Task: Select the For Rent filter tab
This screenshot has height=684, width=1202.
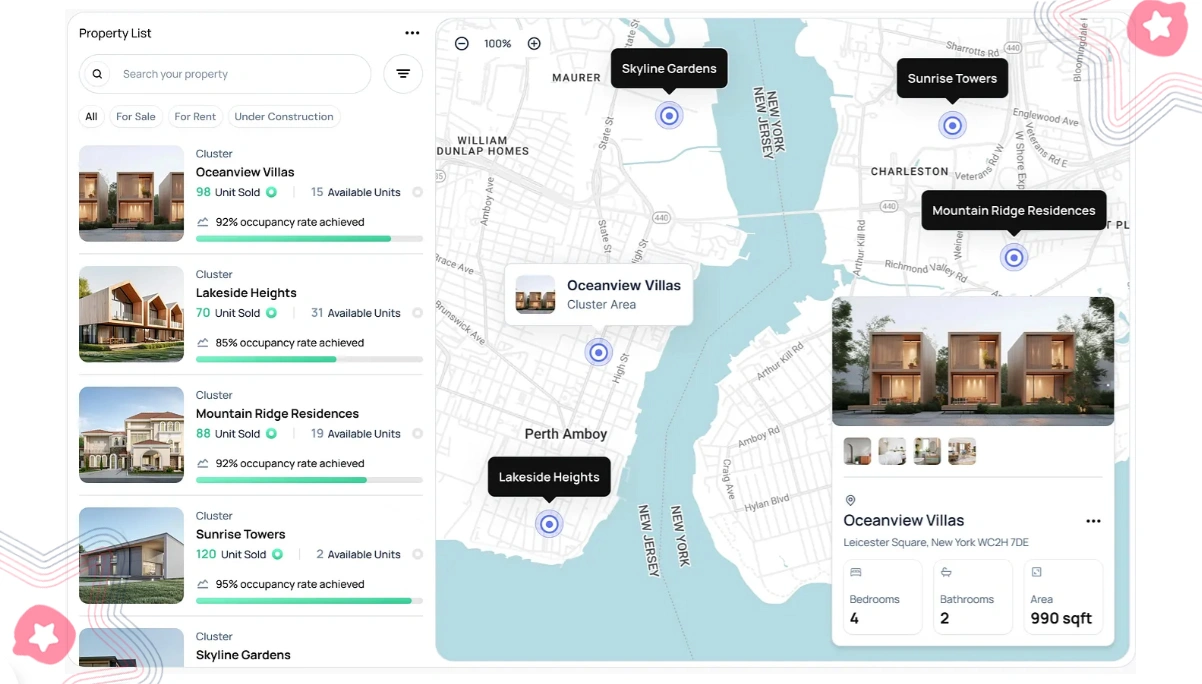Action: [x=195, y=117]
